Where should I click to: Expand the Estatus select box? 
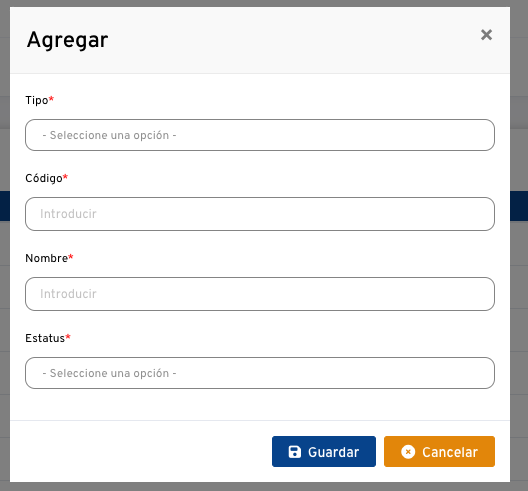click(x=260, y=373)
